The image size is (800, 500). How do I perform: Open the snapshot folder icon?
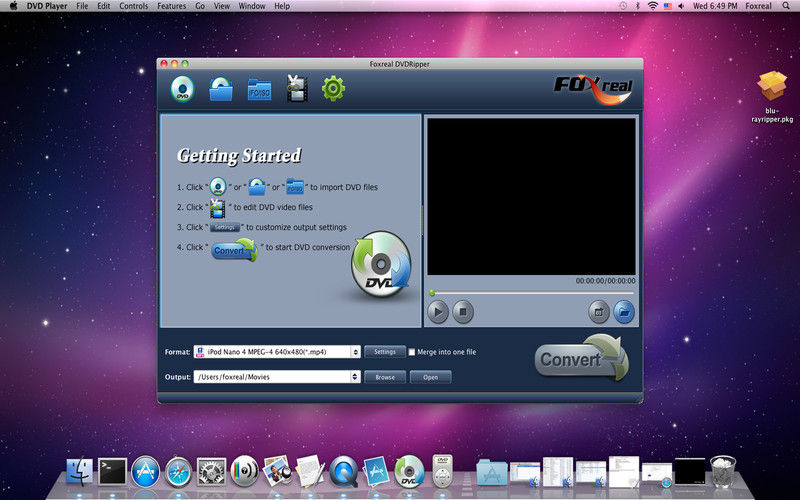624,312
